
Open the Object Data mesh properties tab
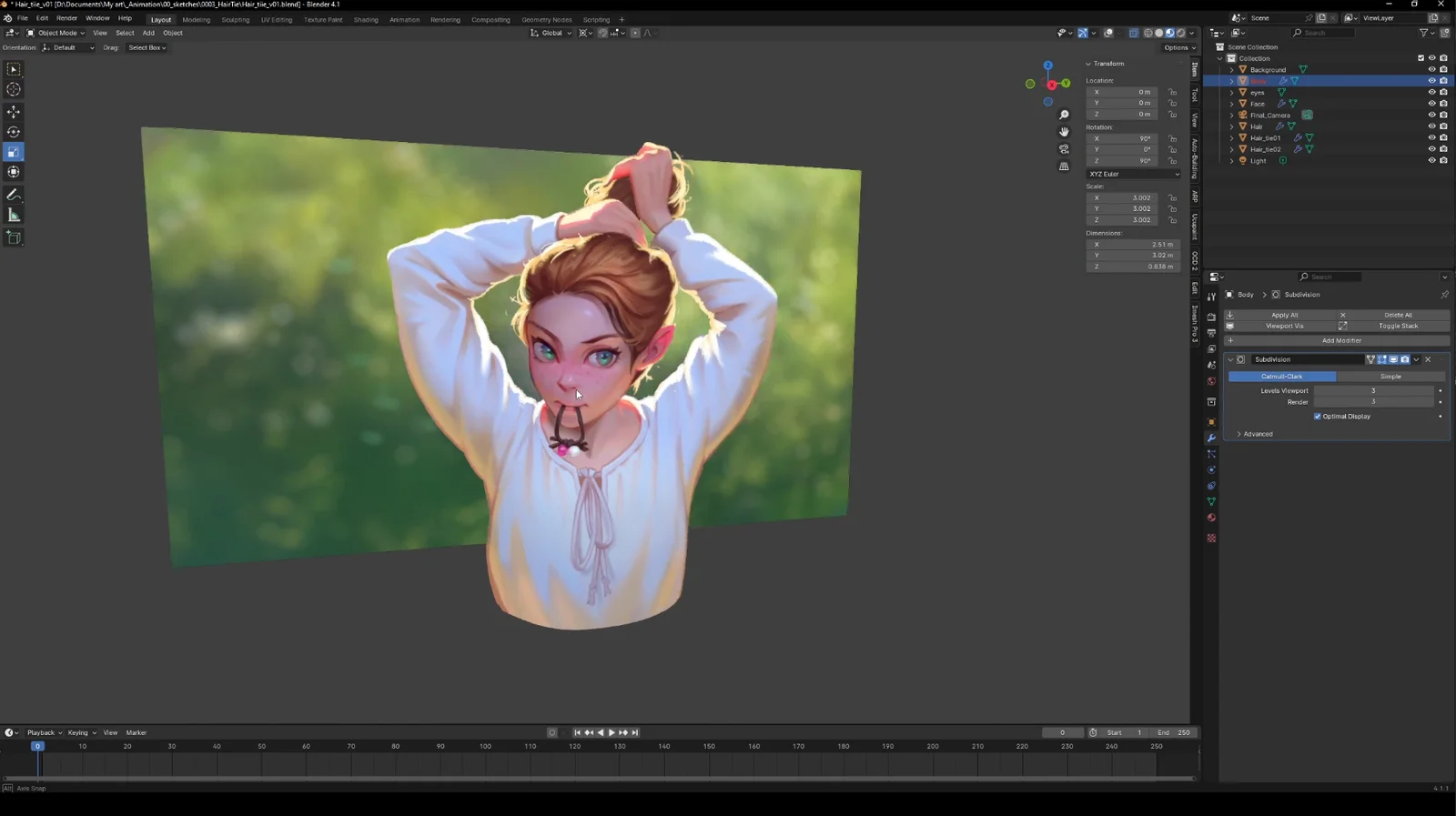point(1211,502)
